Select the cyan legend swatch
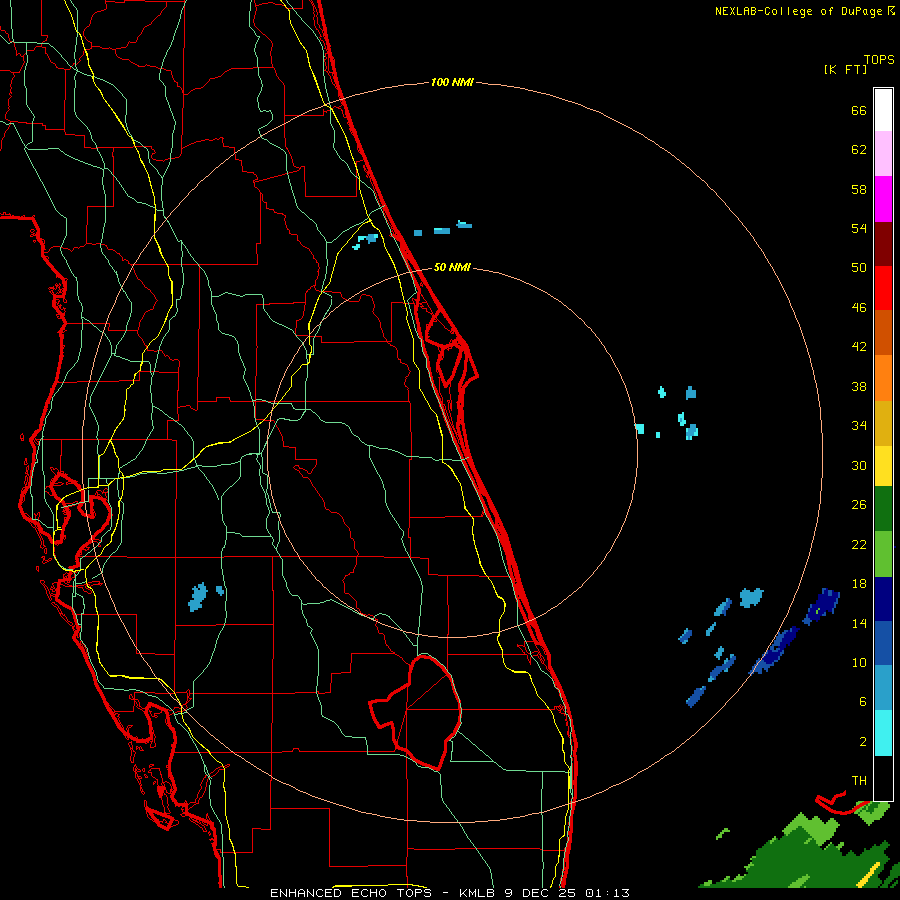 click(883, 733)
